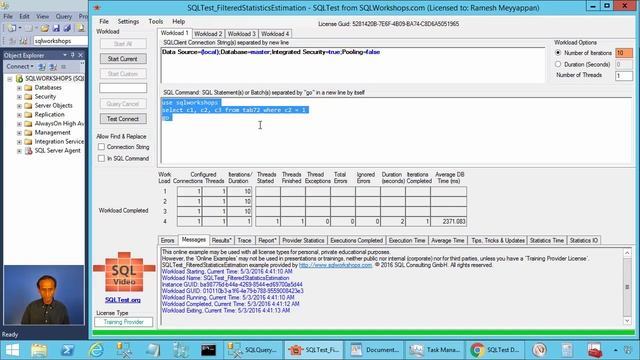Click the connection string text box
640x360 pixels.
tap(353, 65)
